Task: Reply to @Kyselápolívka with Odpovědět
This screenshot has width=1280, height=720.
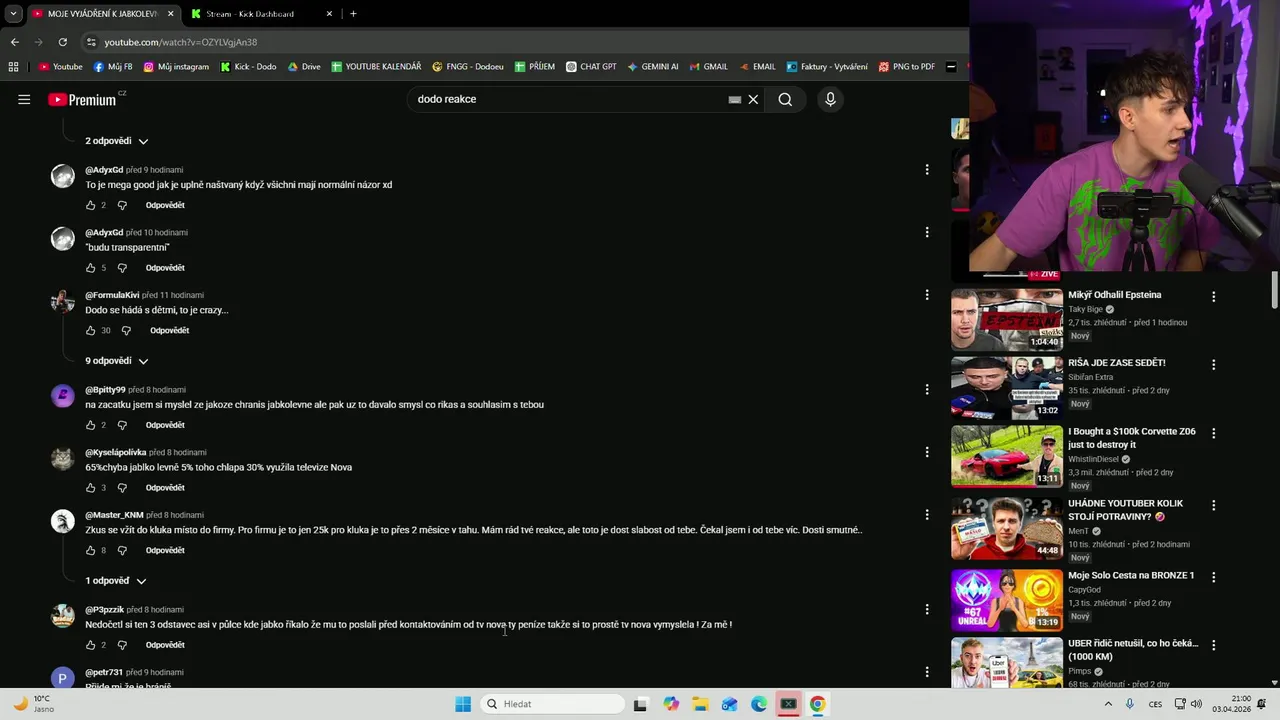Action: [165, 488]
